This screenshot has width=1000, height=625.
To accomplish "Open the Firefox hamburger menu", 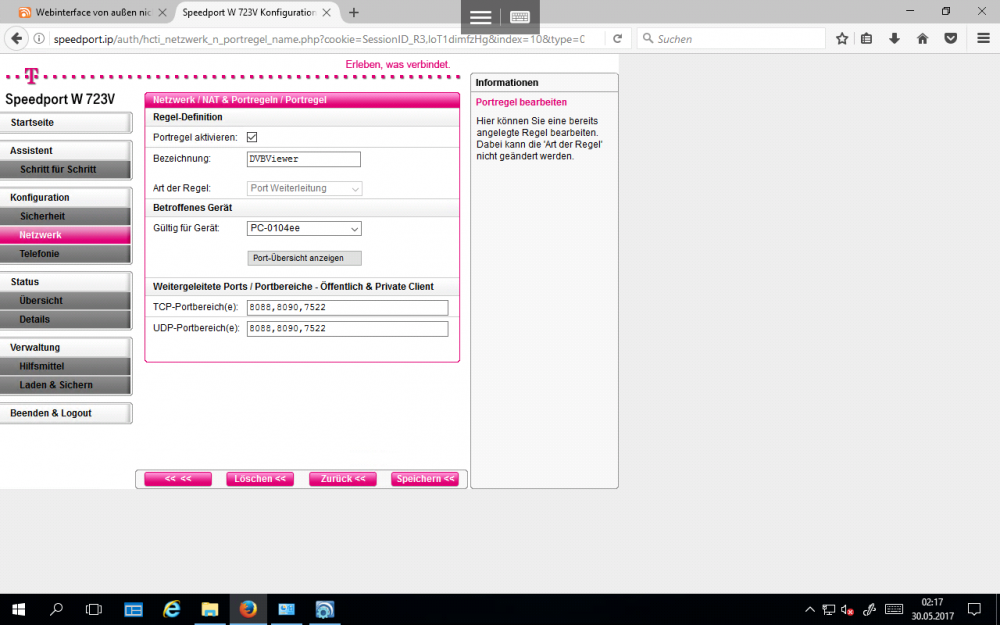I will point(983,39).
